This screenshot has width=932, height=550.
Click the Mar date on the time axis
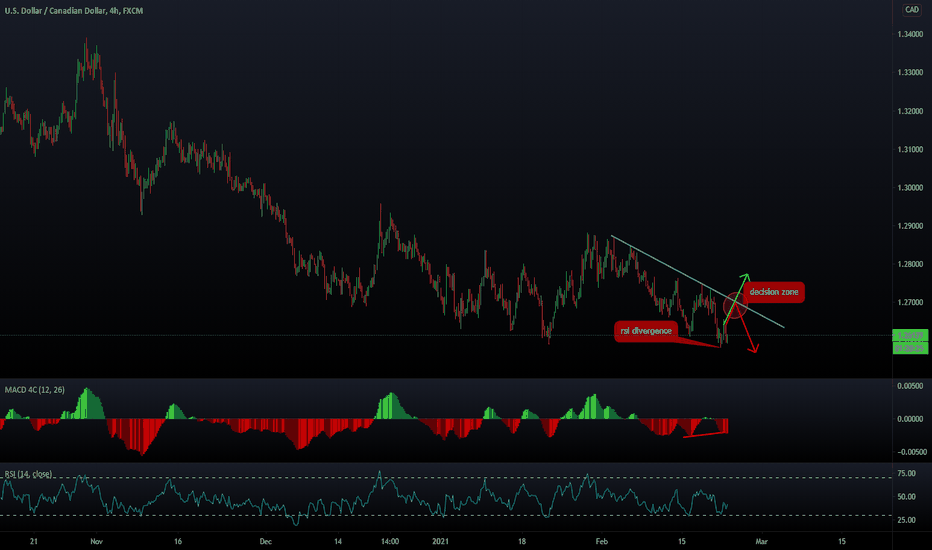click(x=761, y=541)
